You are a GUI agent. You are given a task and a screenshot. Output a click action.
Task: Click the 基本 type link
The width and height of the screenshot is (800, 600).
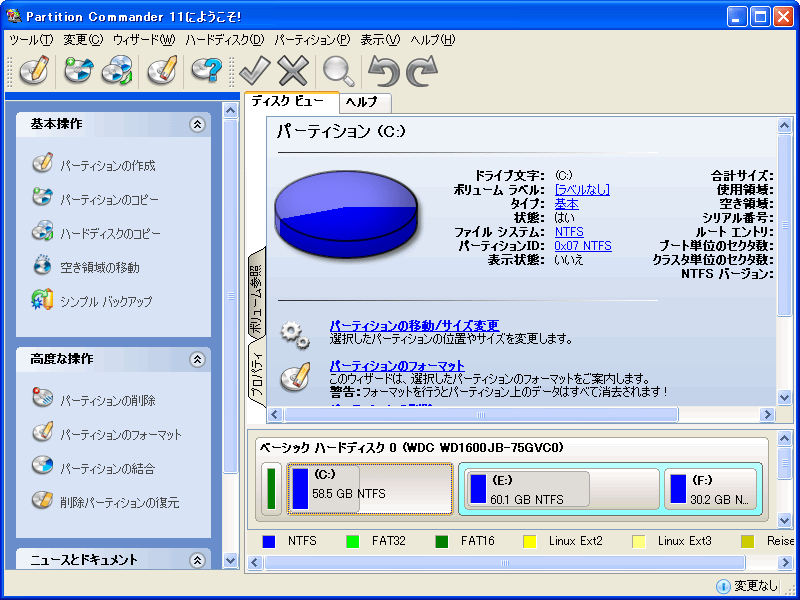click(566, 204)
